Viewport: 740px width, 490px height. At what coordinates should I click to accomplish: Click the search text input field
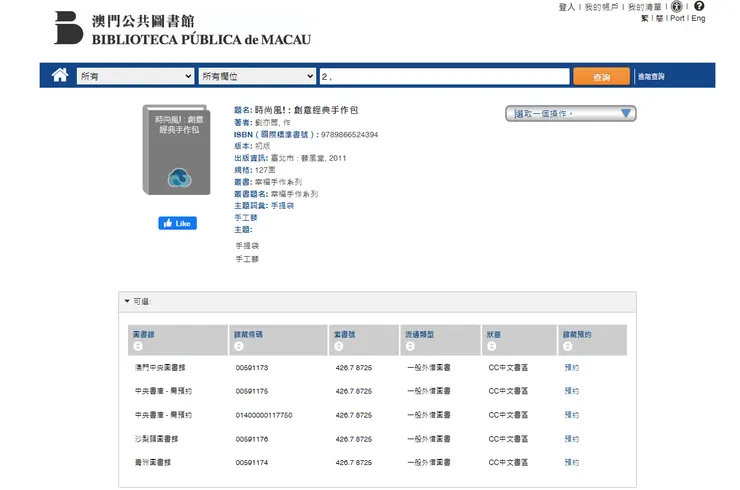445,76
